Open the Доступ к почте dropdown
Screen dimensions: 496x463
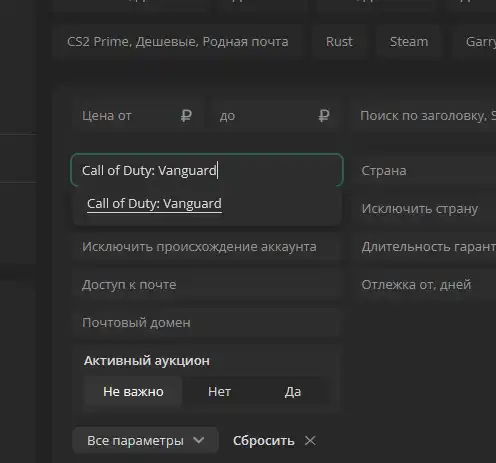[207, 285]
